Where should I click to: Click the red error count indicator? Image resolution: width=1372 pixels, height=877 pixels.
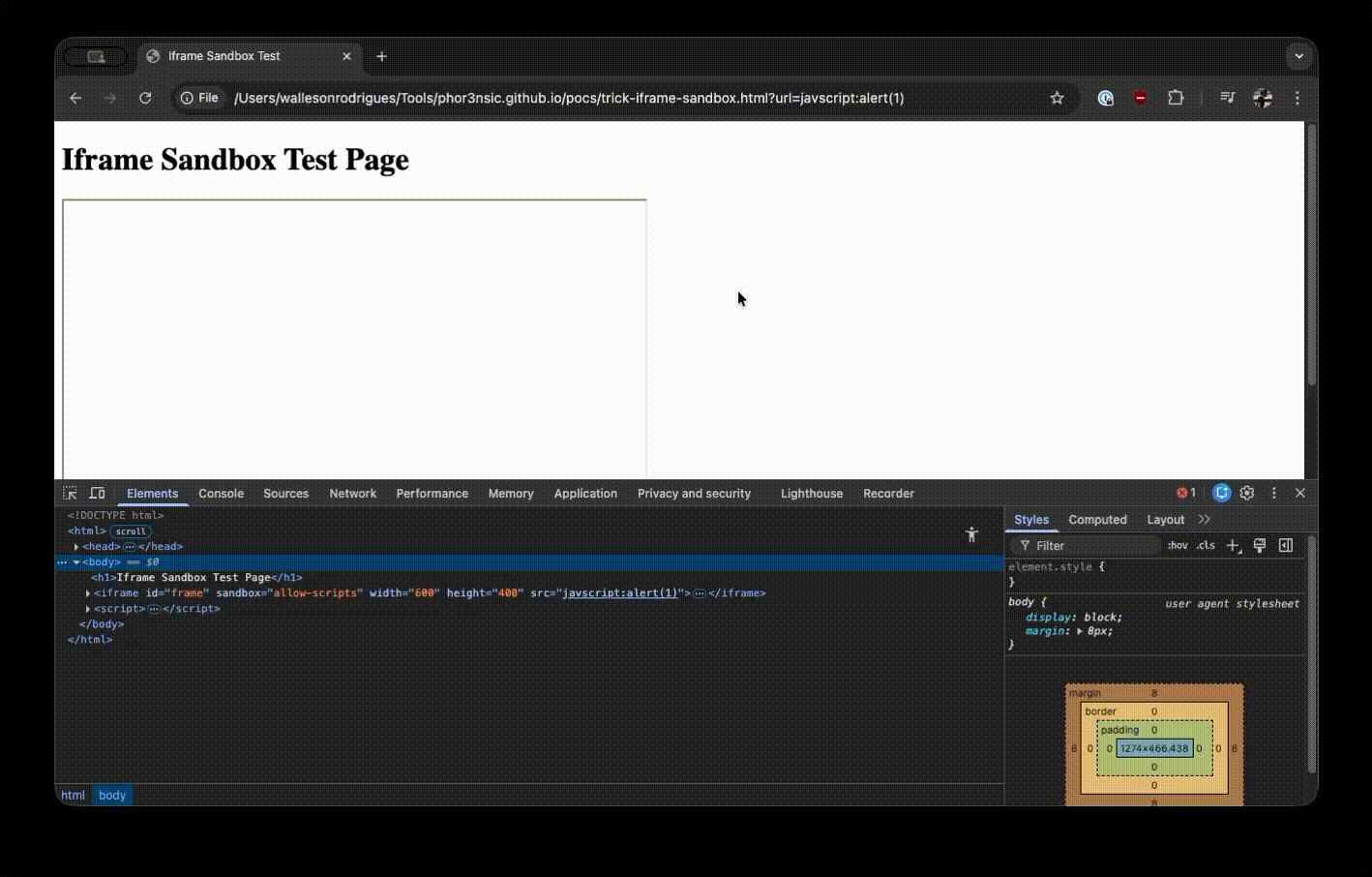pos(1185,493)
